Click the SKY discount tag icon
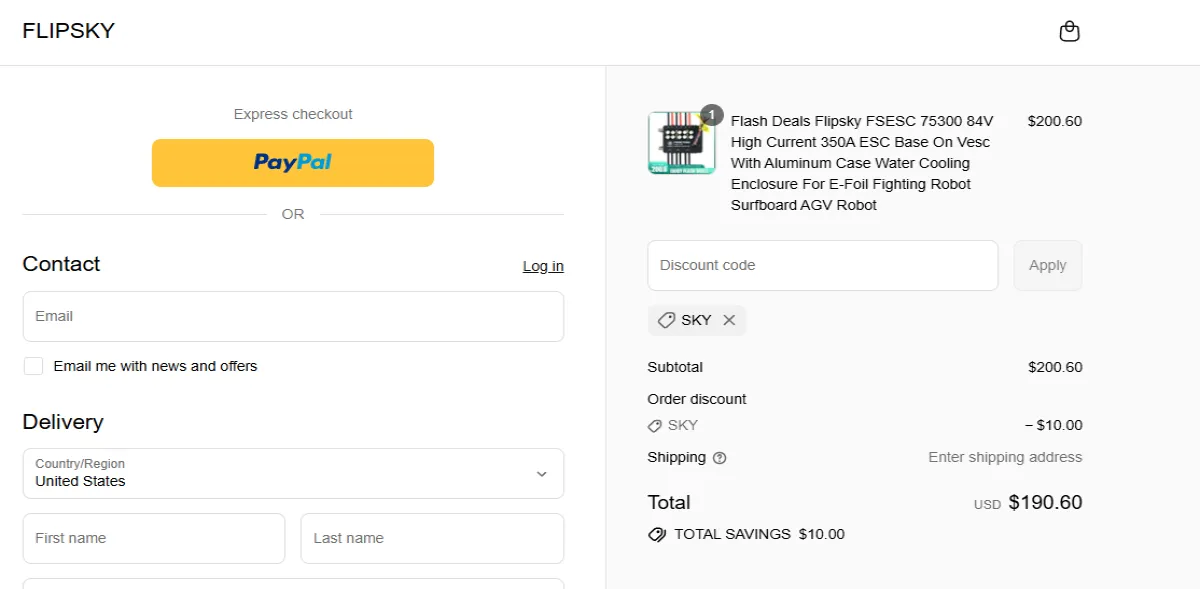This screenshot has width=1200, height=589. pyautogui.click(x=667, y=320)
